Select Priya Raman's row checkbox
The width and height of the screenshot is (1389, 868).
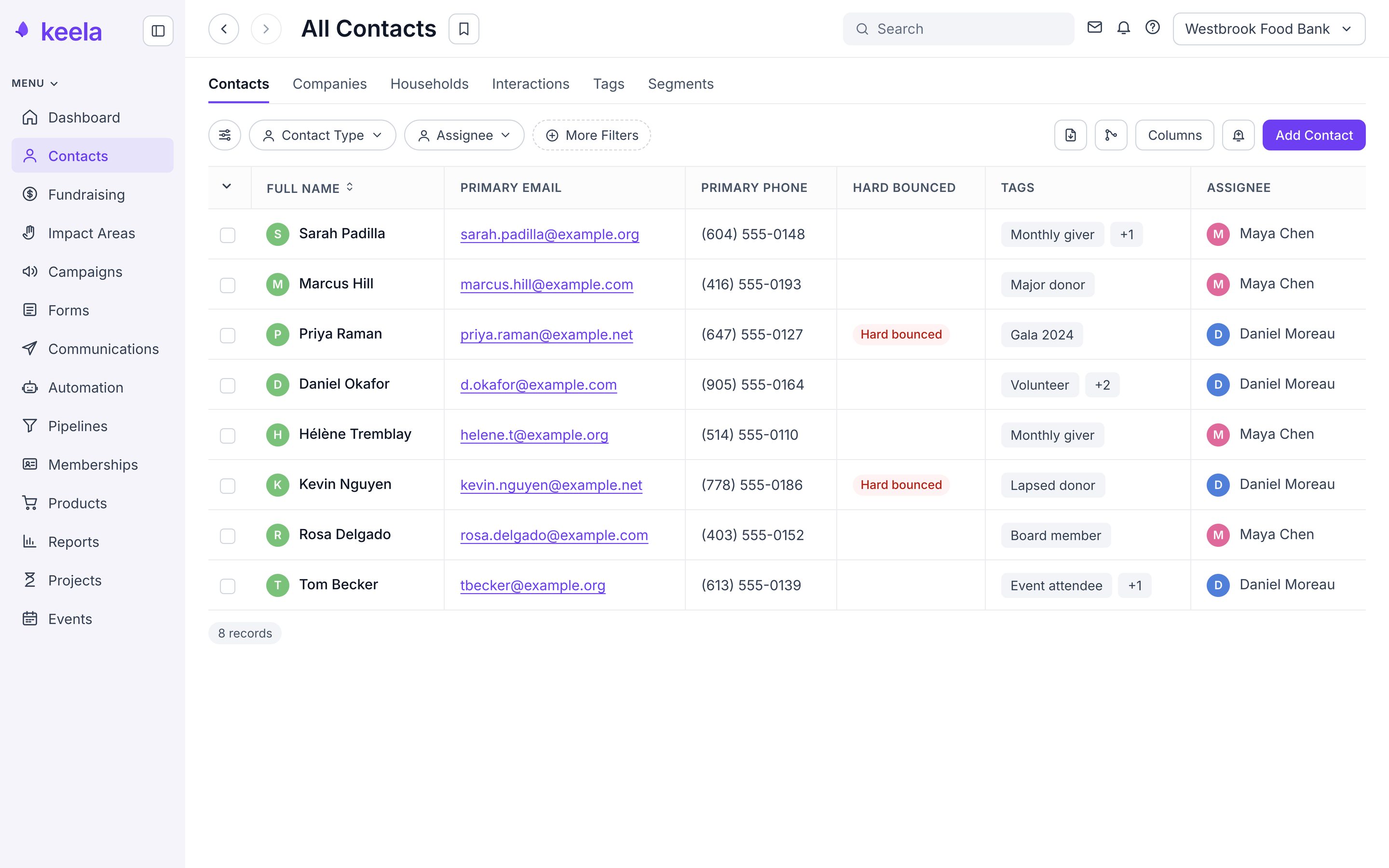[228, 335]
